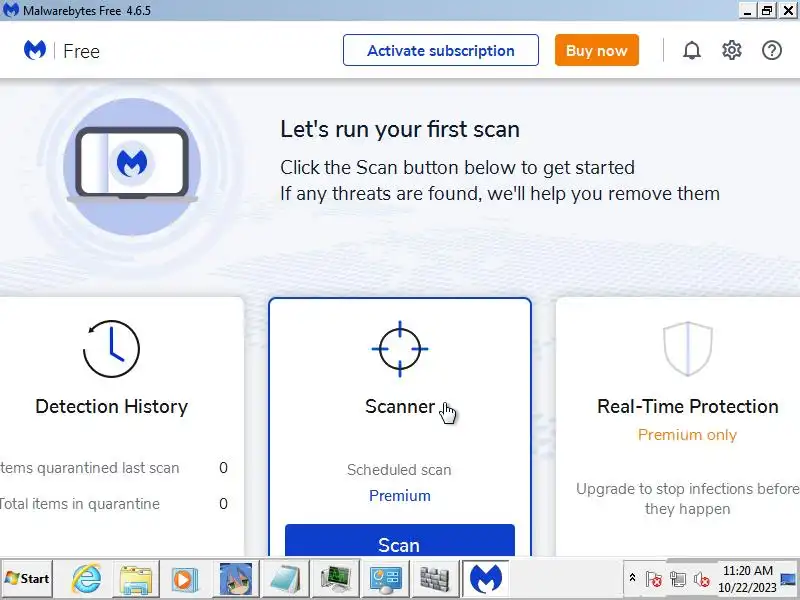The height and width of the screenshot is (600, 800).
Task: Open the Windows Start button
Action: (x=27, y=579)
